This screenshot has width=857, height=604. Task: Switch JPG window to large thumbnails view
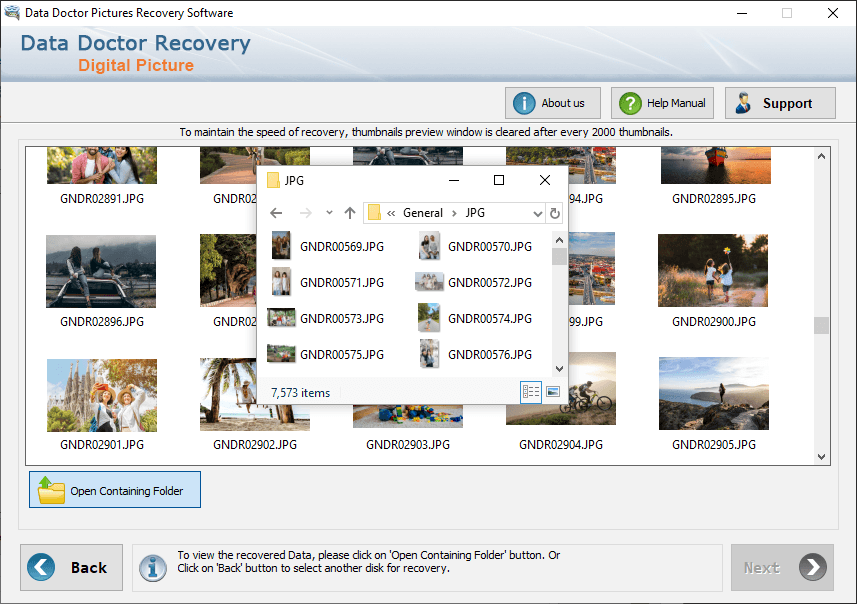553,391
